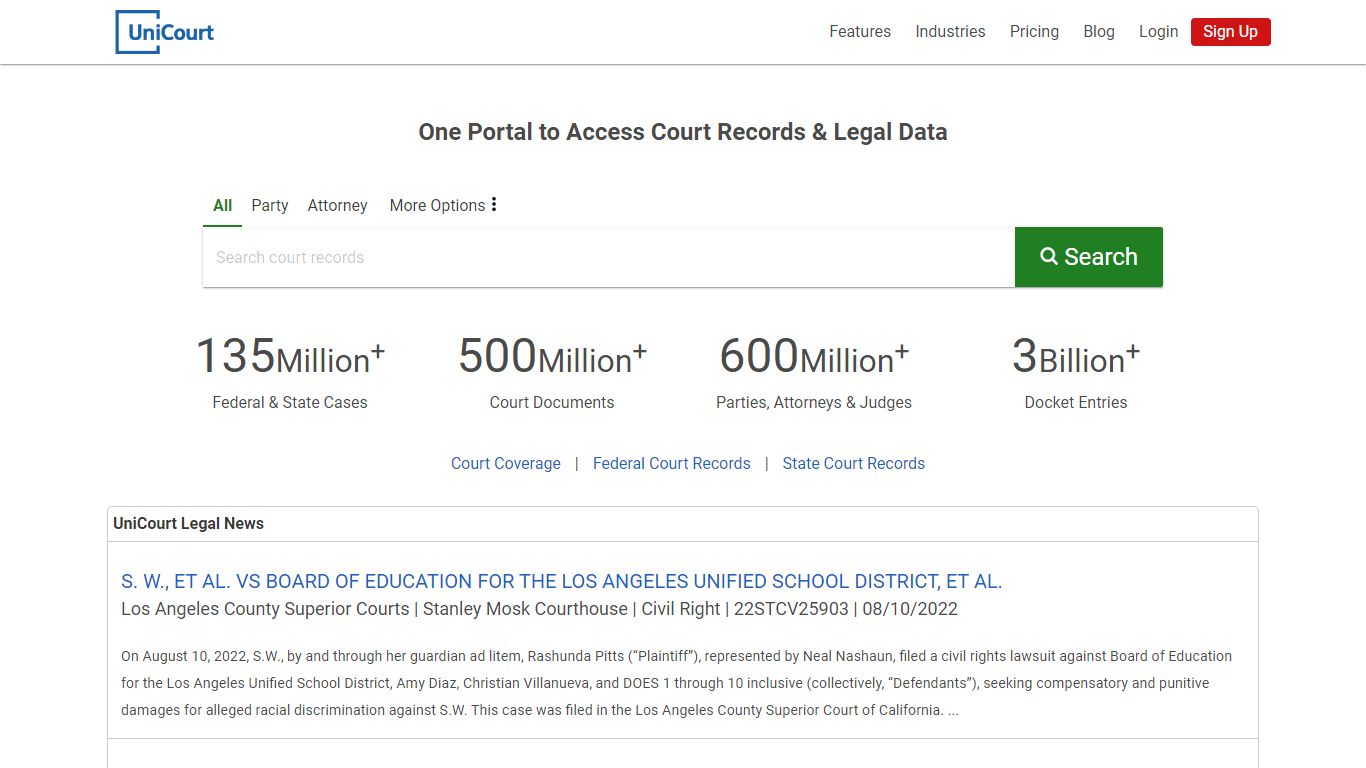This screenshot has height=768, width=1366.
Task: Switch to the Attorney search tab
Action: (x=337, y=205)
